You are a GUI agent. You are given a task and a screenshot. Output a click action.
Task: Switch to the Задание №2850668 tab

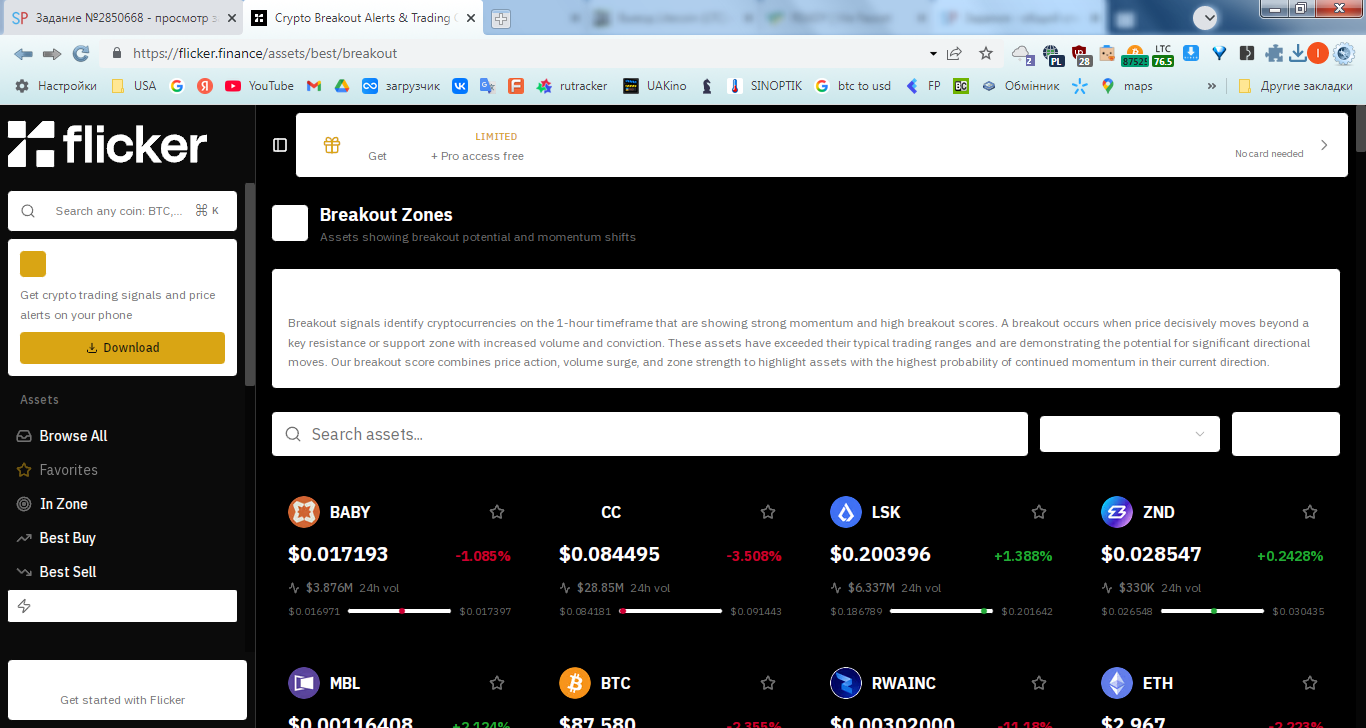coord(123,18)
